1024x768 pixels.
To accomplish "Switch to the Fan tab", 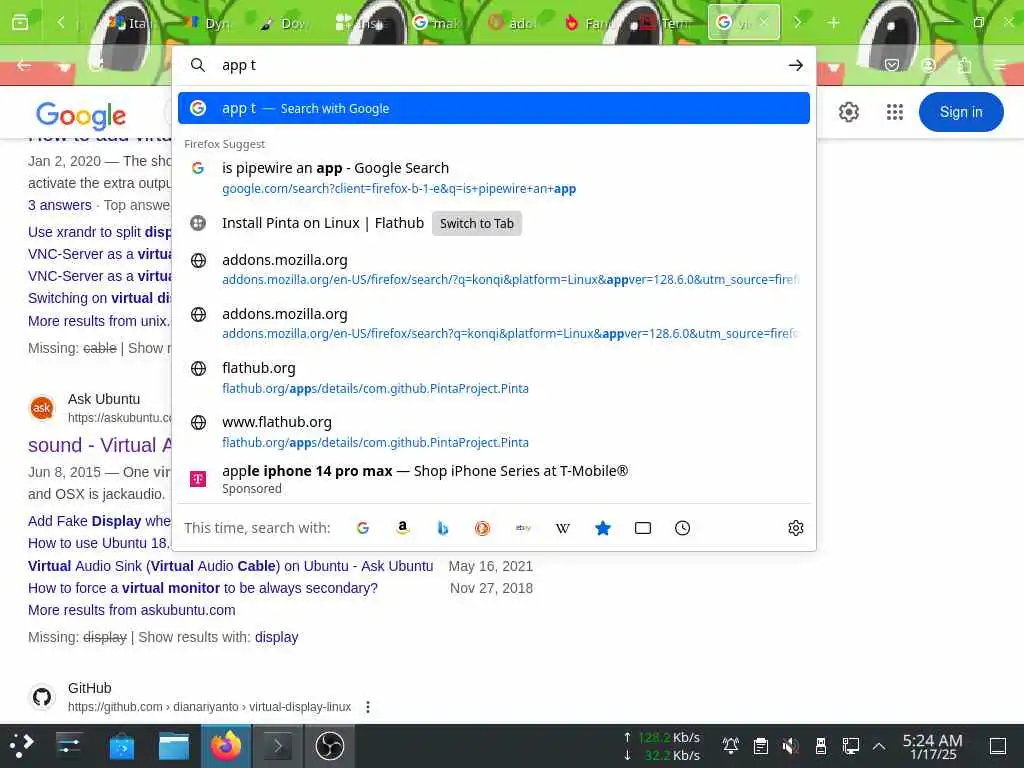I will [x=588, y=23].
